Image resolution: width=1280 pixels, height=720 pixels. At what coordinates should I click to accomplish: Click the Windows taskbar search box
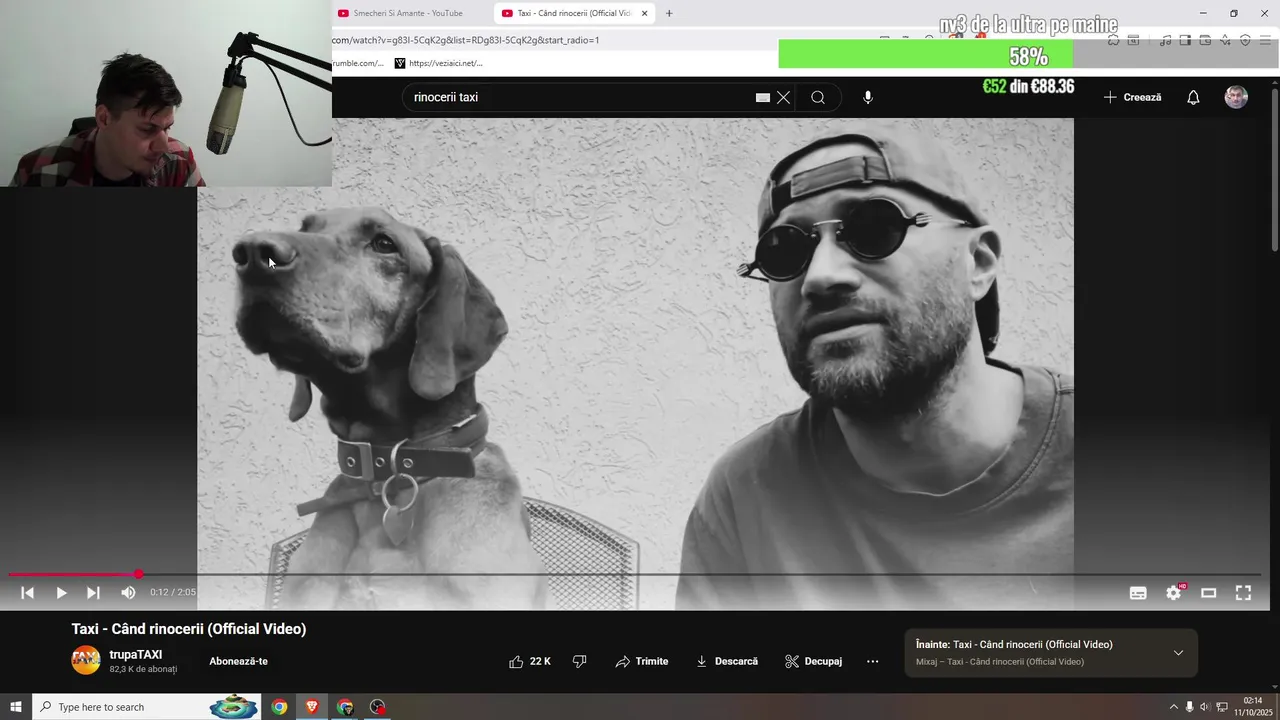pyautogui.click(x=147, y=707)
